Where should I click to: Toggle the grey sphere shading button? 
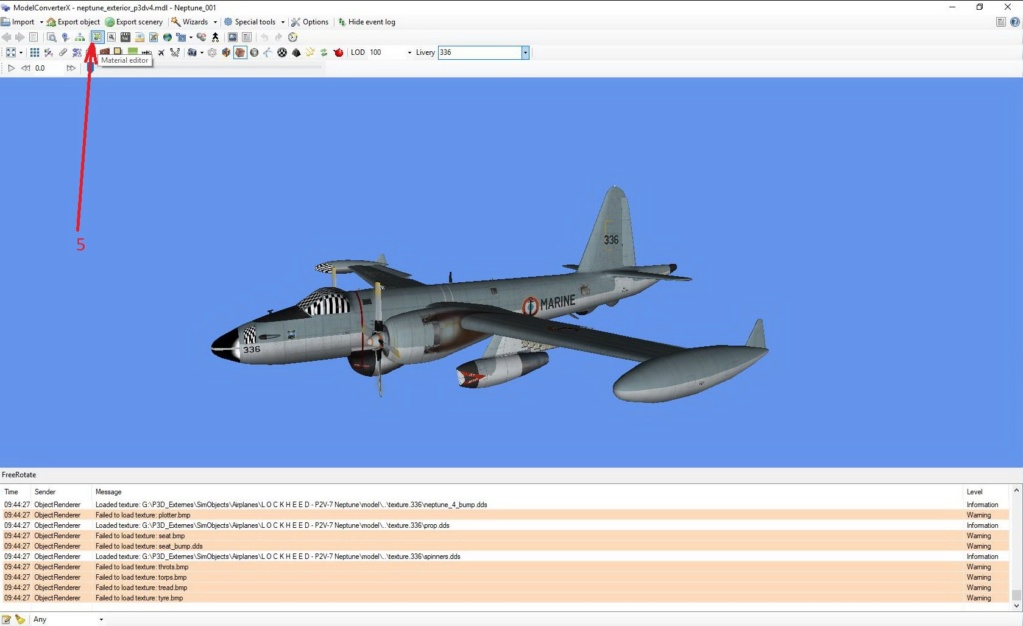coord(254,52)
